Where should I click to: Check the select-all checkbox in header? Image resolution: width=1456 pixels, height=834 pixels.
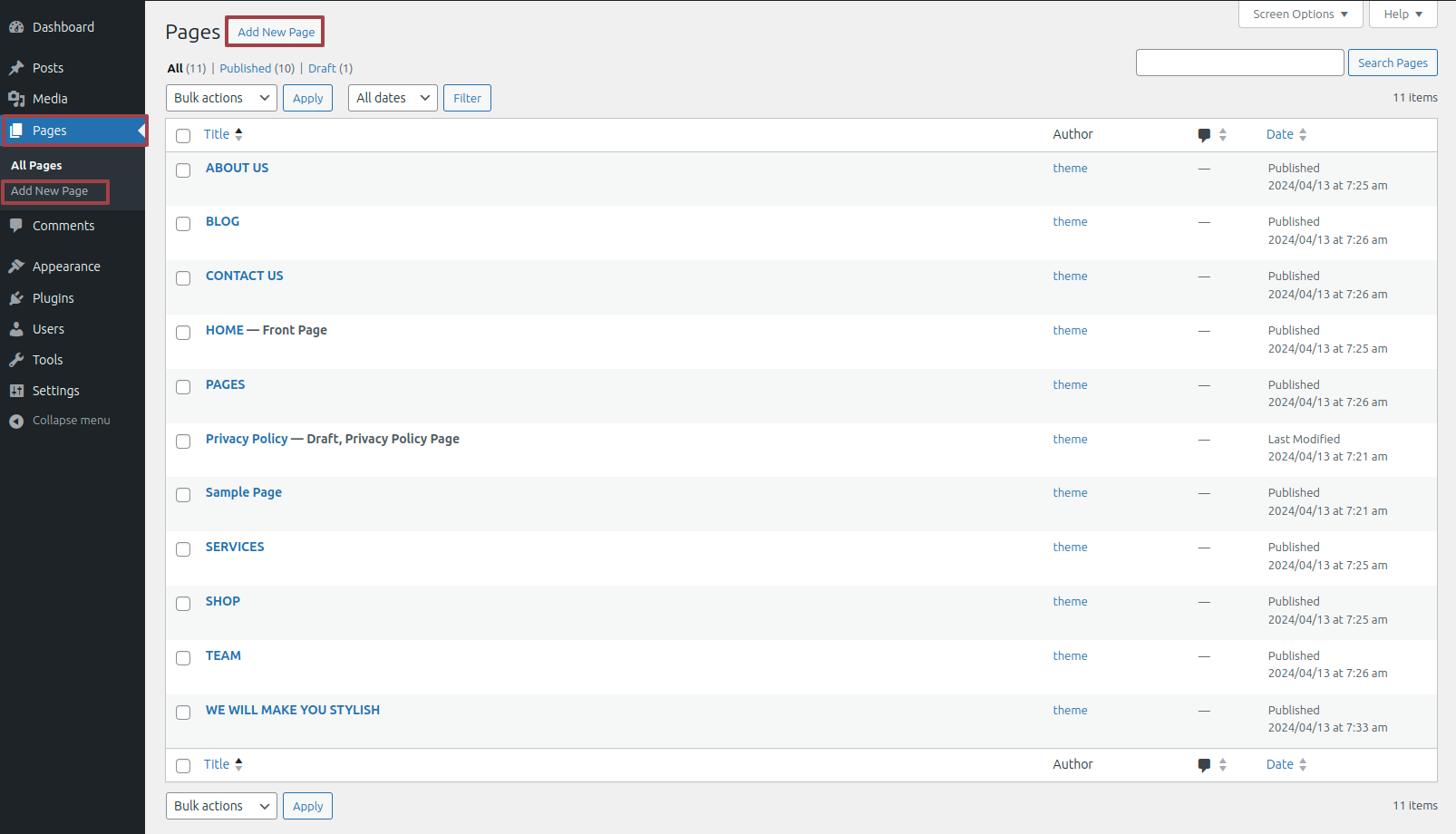pyautogui.click(x=183, y=136)
